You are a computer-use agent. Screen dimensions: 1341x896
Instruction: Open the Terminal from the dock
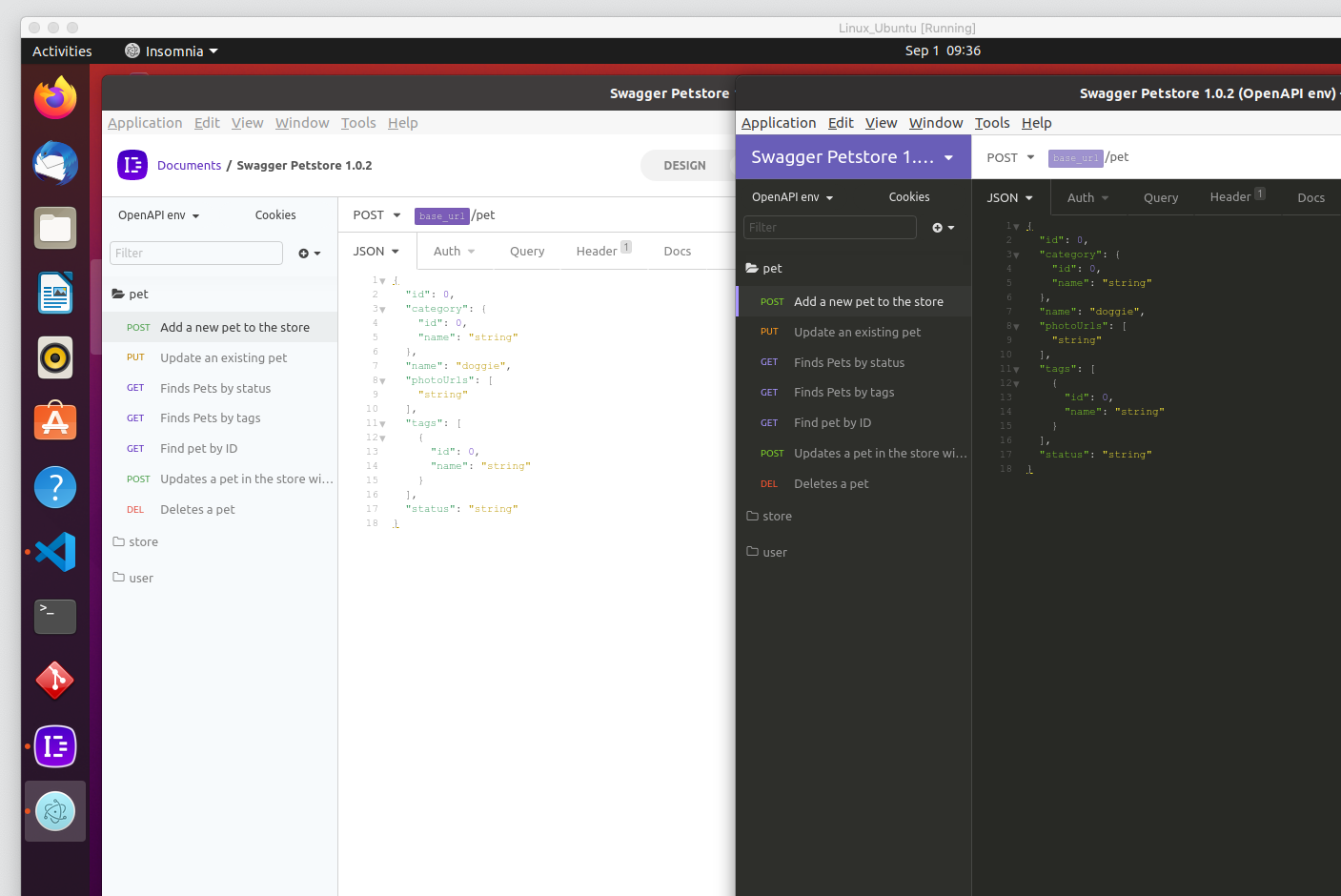click(55, 617)
